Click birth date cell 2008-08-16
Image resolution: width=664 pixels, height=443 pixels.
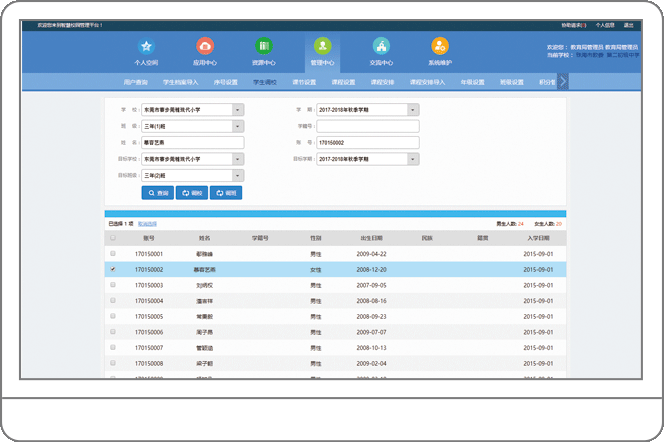click(371, 301)
